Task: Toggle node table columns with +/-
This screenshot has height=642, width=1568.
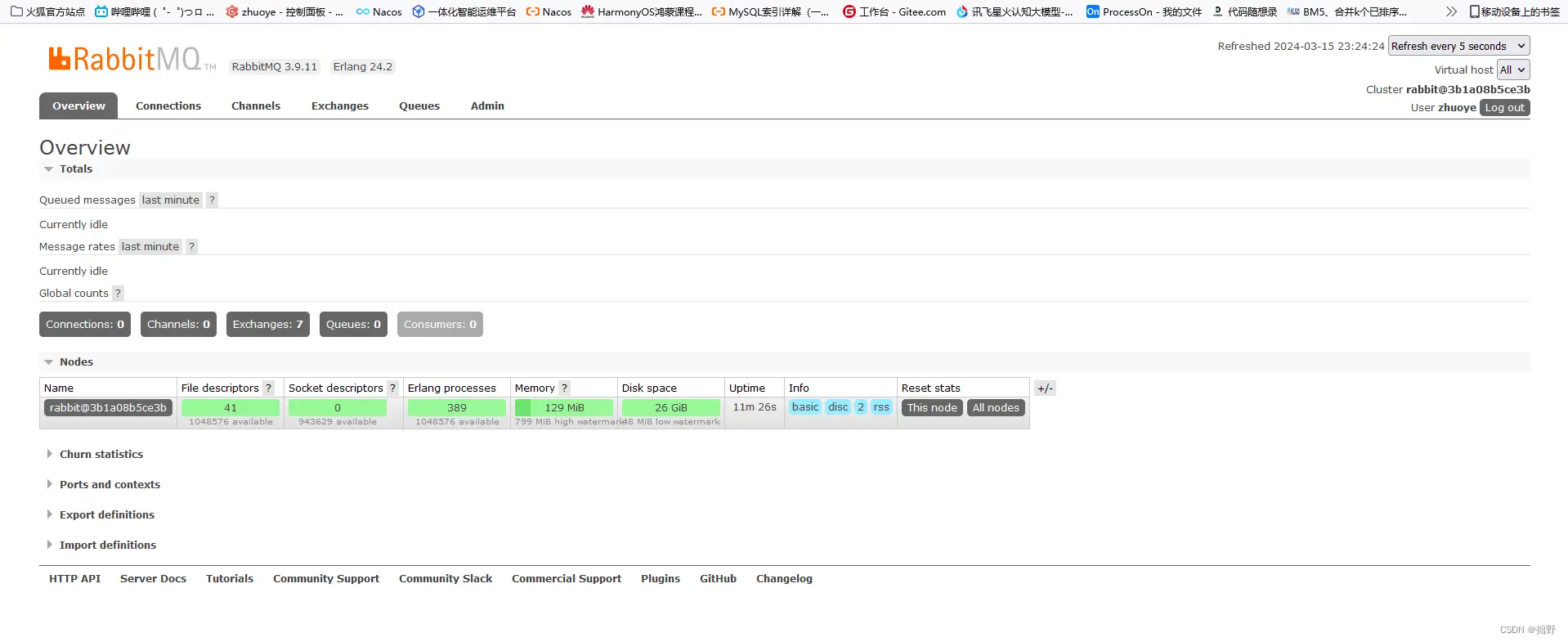Action: pyautogui.click(x=1045, y=388)
